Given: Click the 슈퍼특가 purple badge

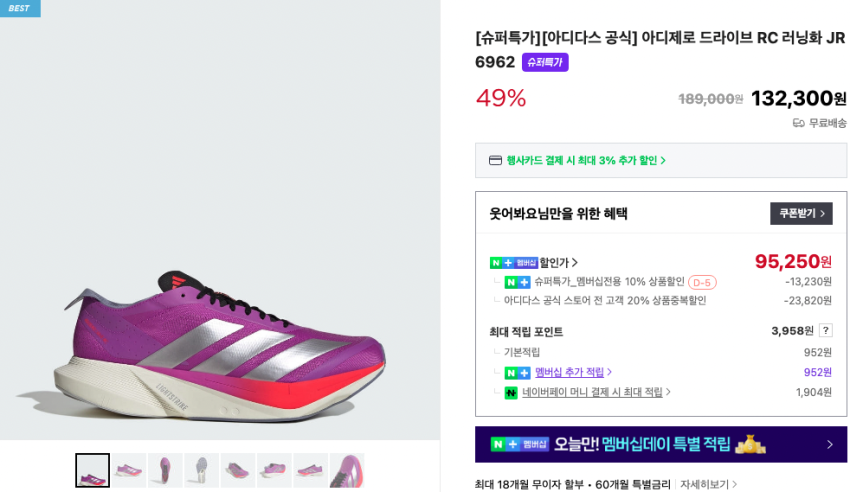Looking at the screenshot, I should pos(545,62).
